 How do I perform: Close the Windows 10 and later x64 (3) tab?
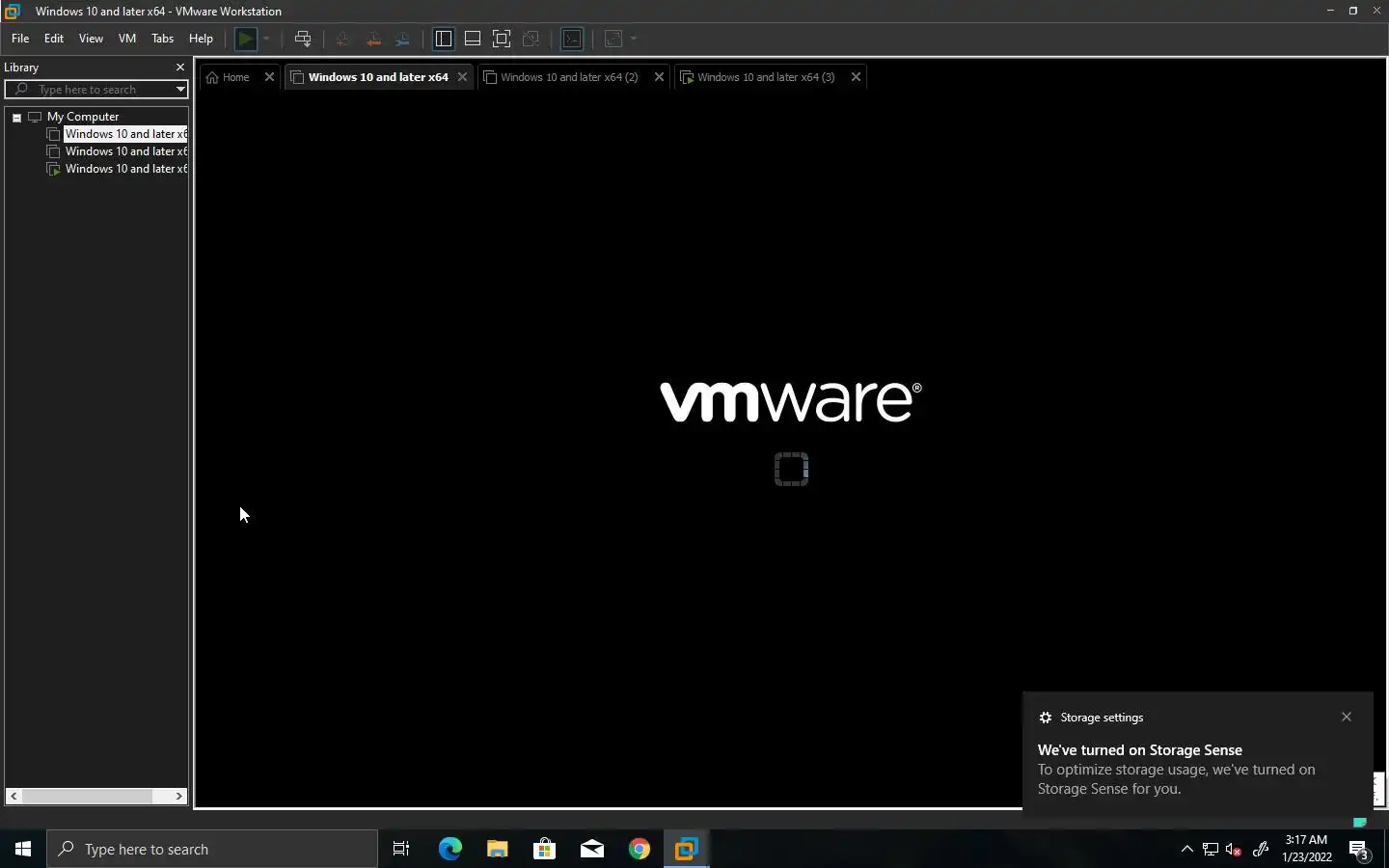coord(856,77)
